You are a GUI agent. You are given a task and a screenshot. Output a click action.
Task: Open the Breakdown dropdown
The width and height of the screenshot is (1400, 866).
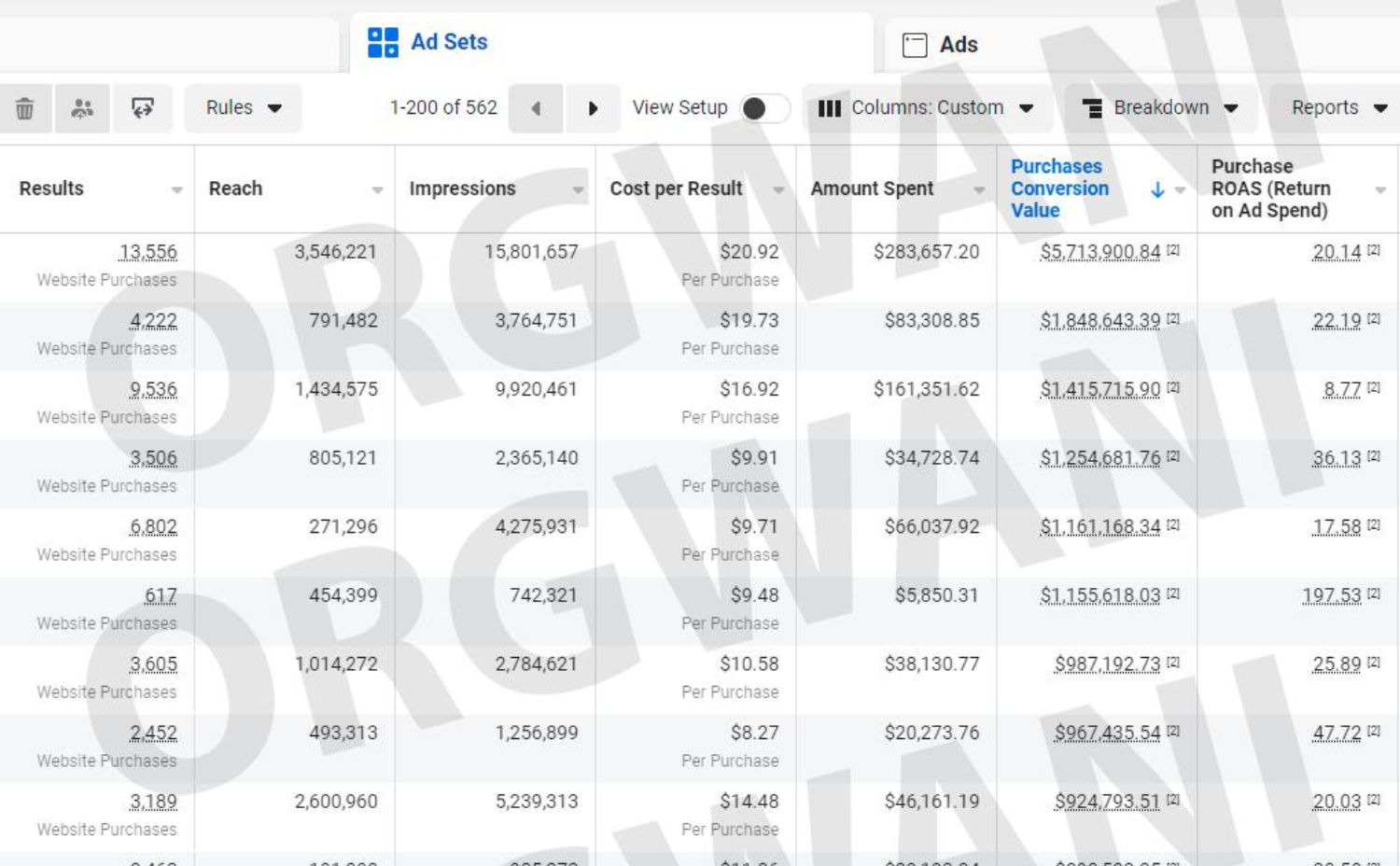[1161, 108]
